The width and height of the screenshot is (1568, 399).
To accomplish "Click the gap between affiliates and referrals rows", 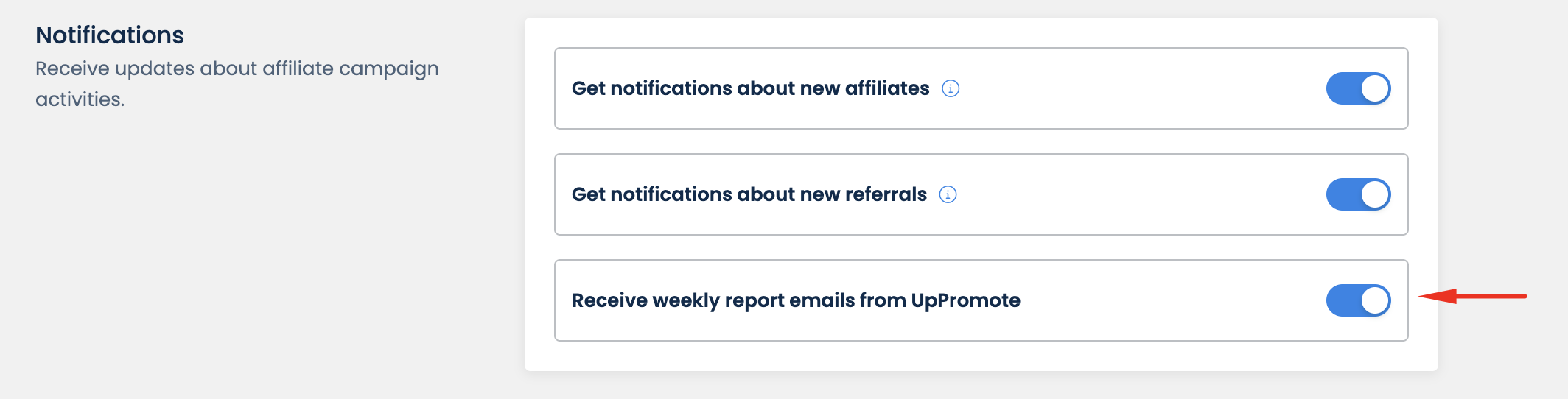I will 980,141.
